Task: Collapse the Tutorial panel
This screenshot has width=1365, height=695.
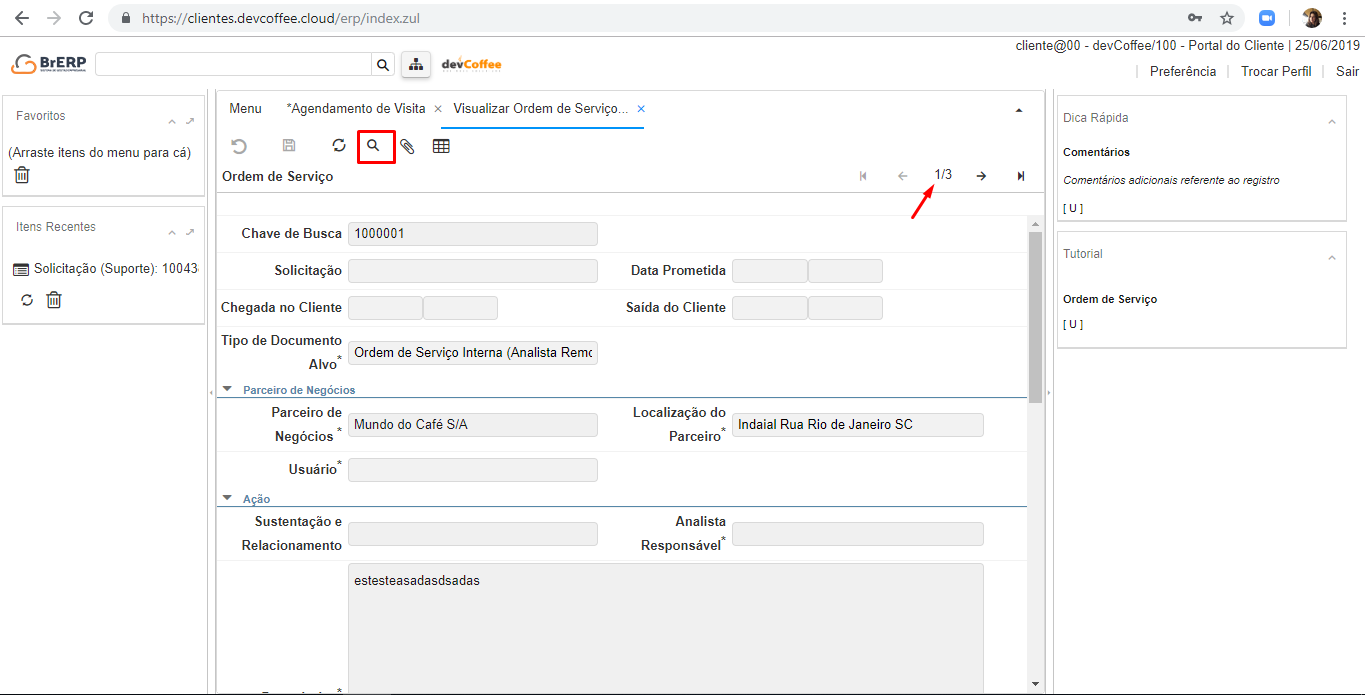Action: [x=1331, y=258]
